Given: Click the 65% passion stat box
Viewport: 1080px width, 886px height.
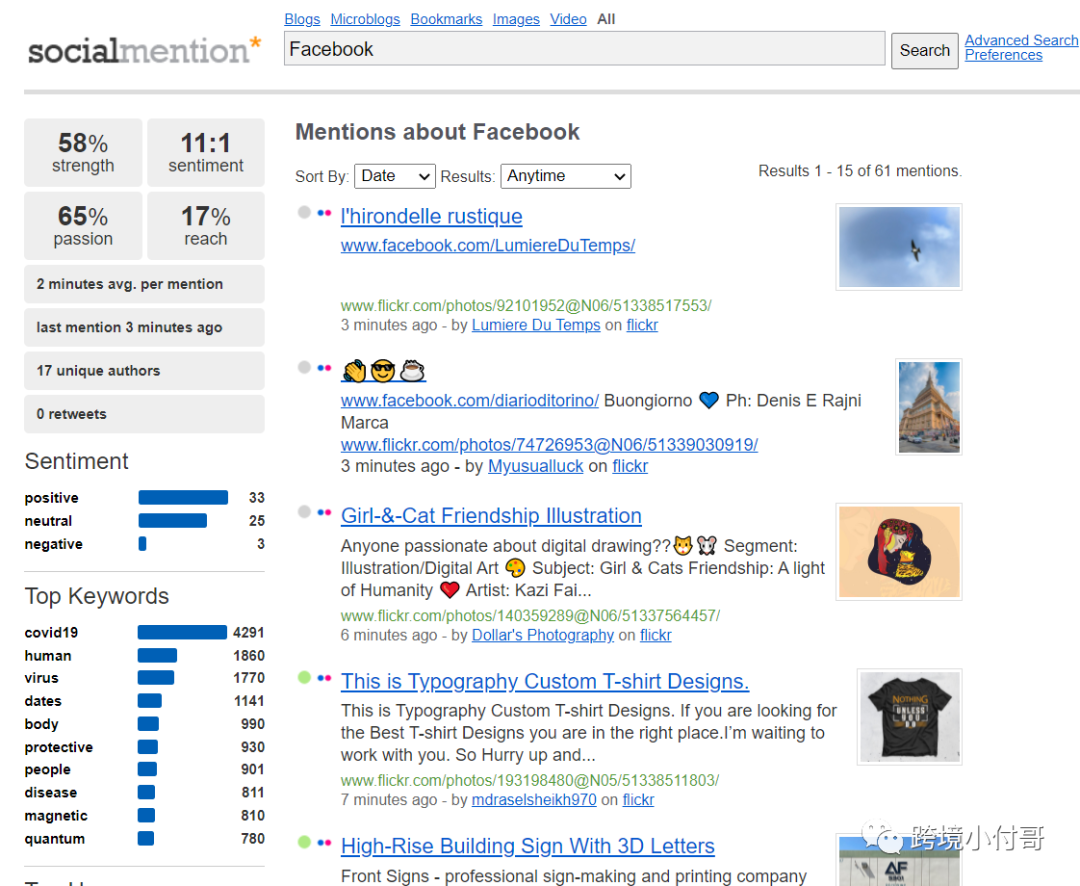Looking at the screenshot, I should point(83,226).
